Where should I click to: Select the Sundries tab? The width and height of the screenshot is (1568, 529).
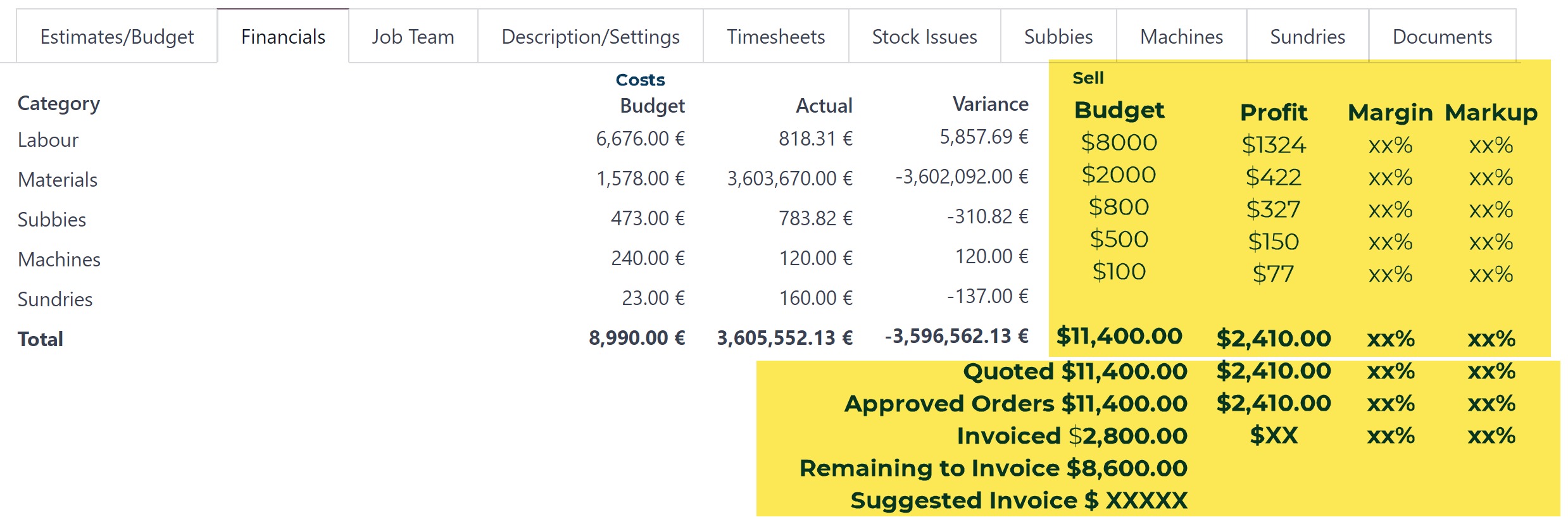(1307, 37)
